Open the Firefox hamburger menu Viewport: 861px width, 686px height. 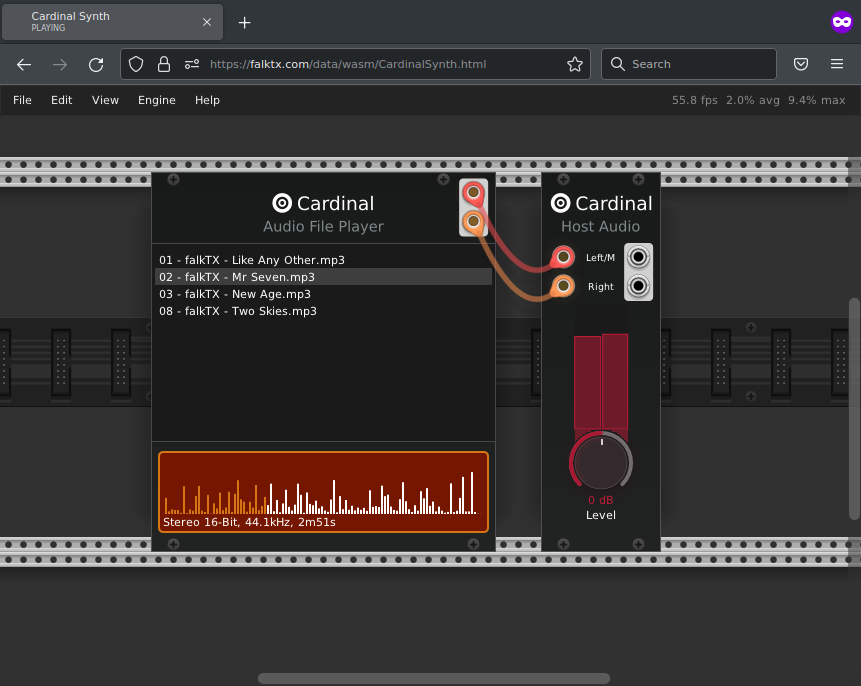[837, 64]
